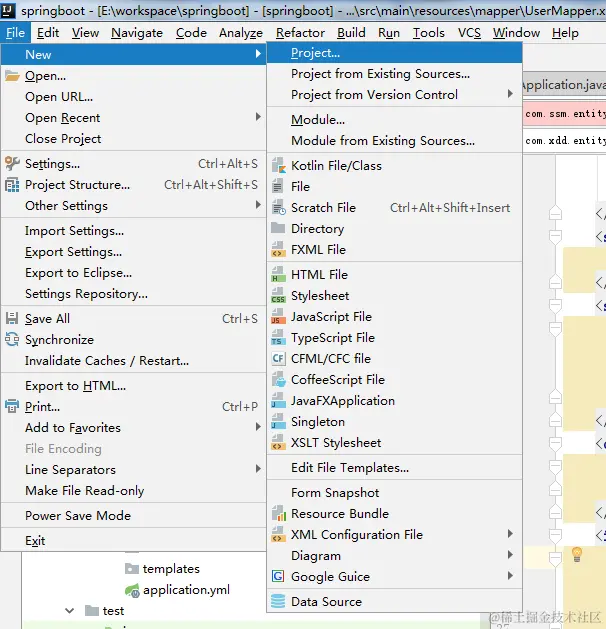The width and height of the screenshot is (606, 629).
Task: Toggle Make File Read-only
Action: click(133, 491)
